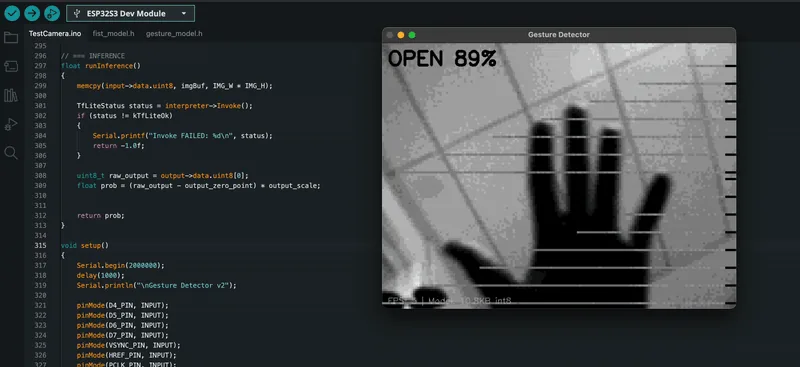The image size is (800, 367).
Task: Start debugging with the debug play icon
Action: pos(52,13)
